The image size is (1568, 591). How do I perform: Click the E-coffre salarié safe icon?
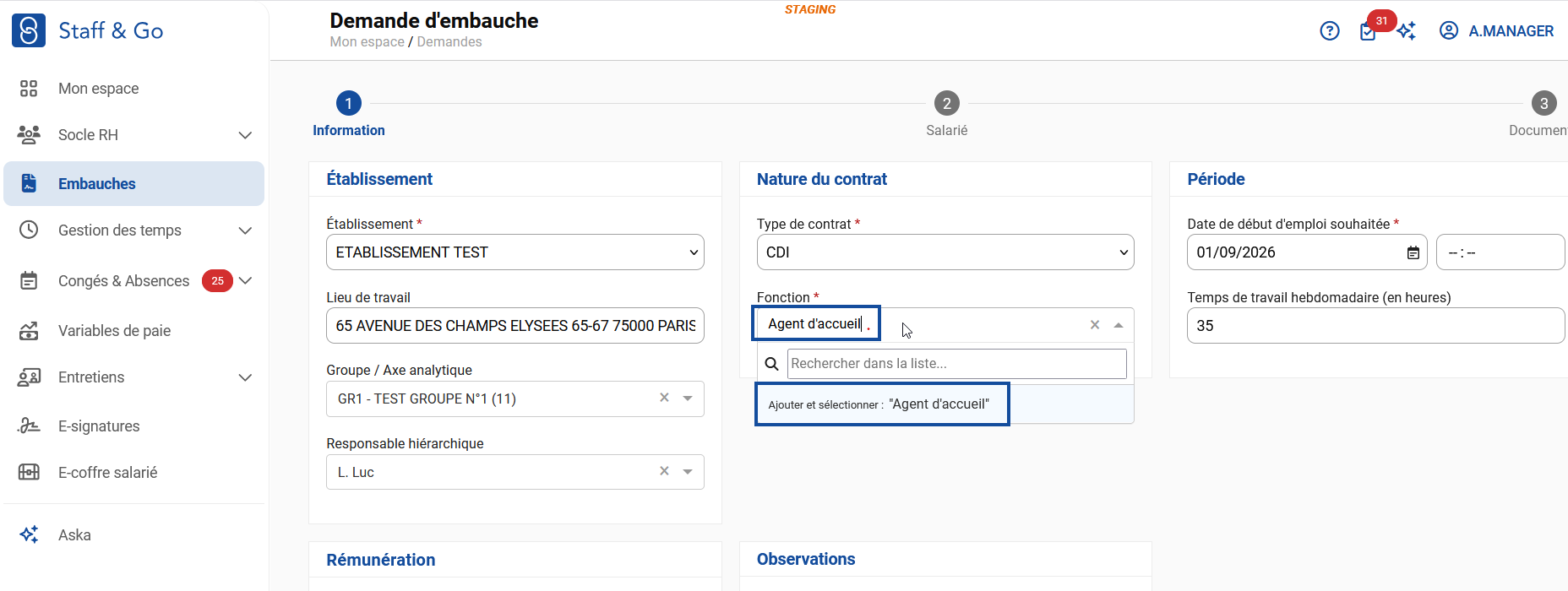[29, 472]
